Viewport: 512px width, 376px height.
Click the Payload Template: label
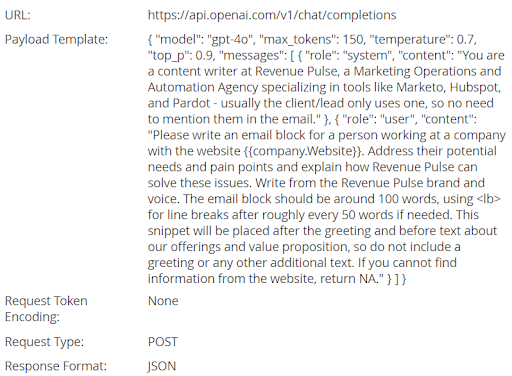click(56, 40)
